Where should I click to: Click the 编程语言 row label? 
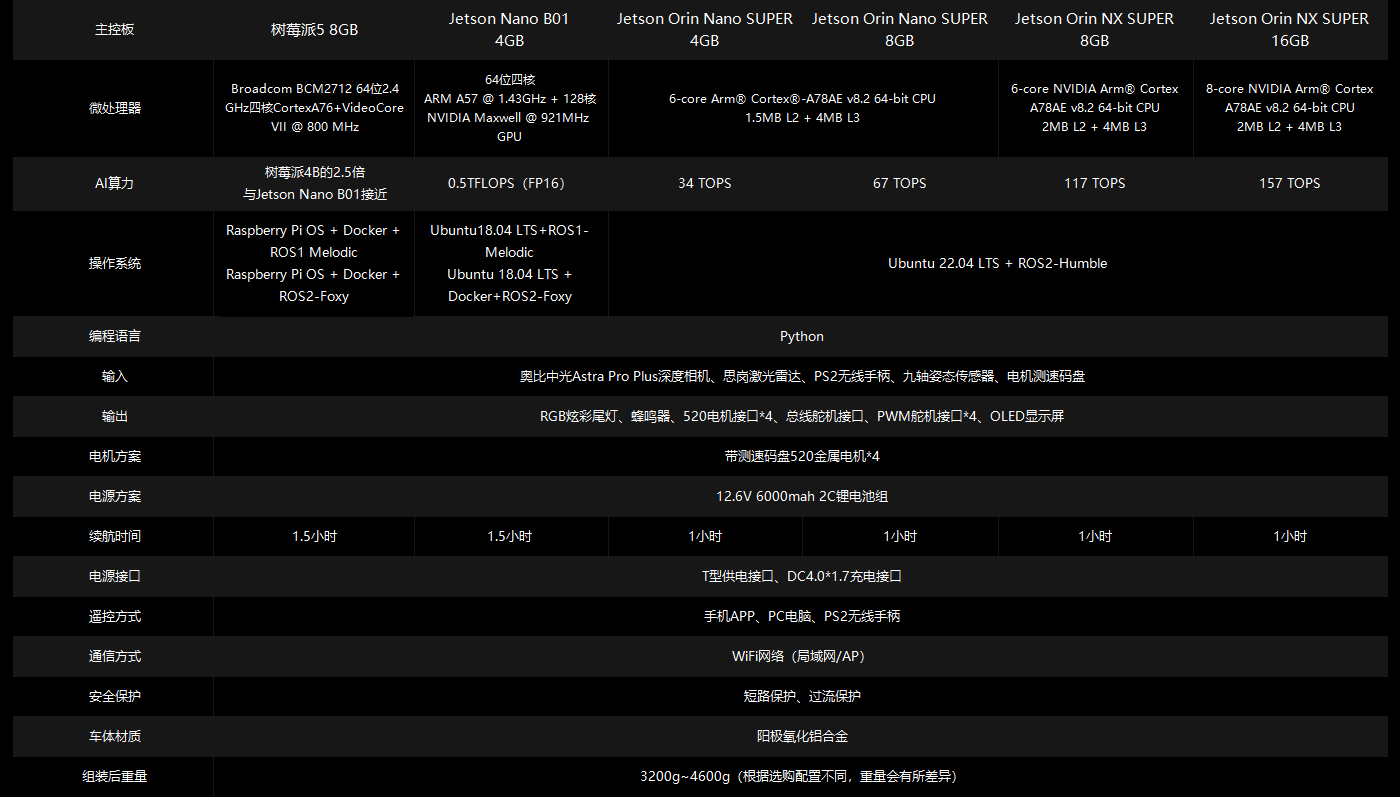114,336
